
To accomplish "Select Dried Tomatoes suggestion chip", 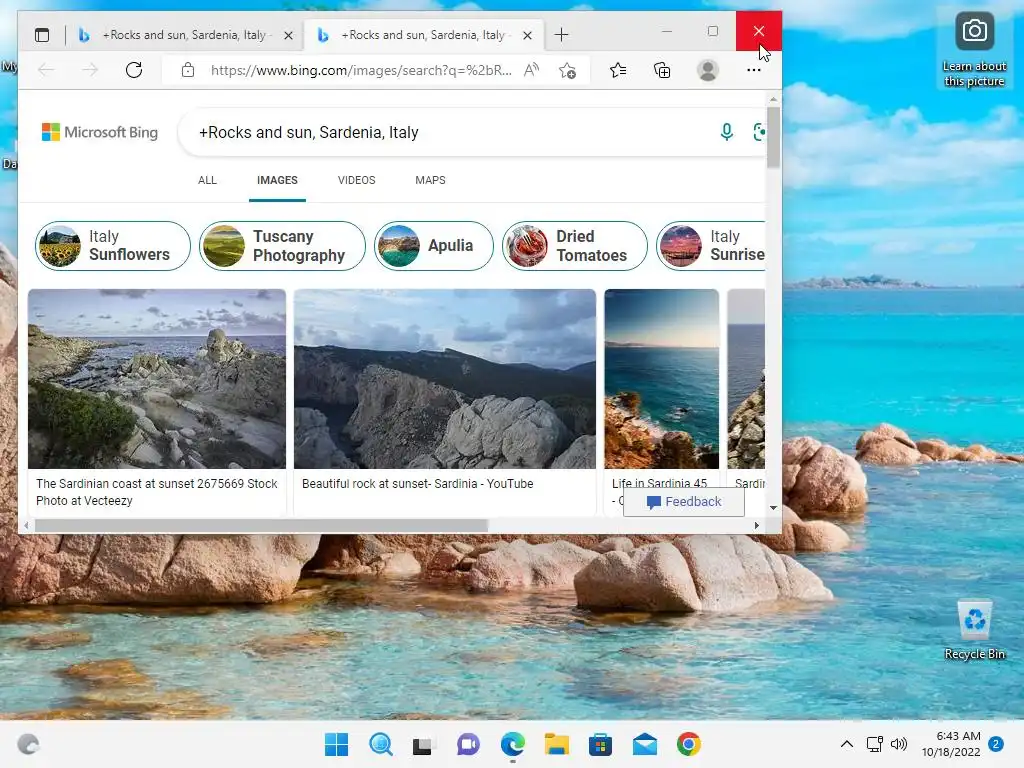I will pos(574,246).
